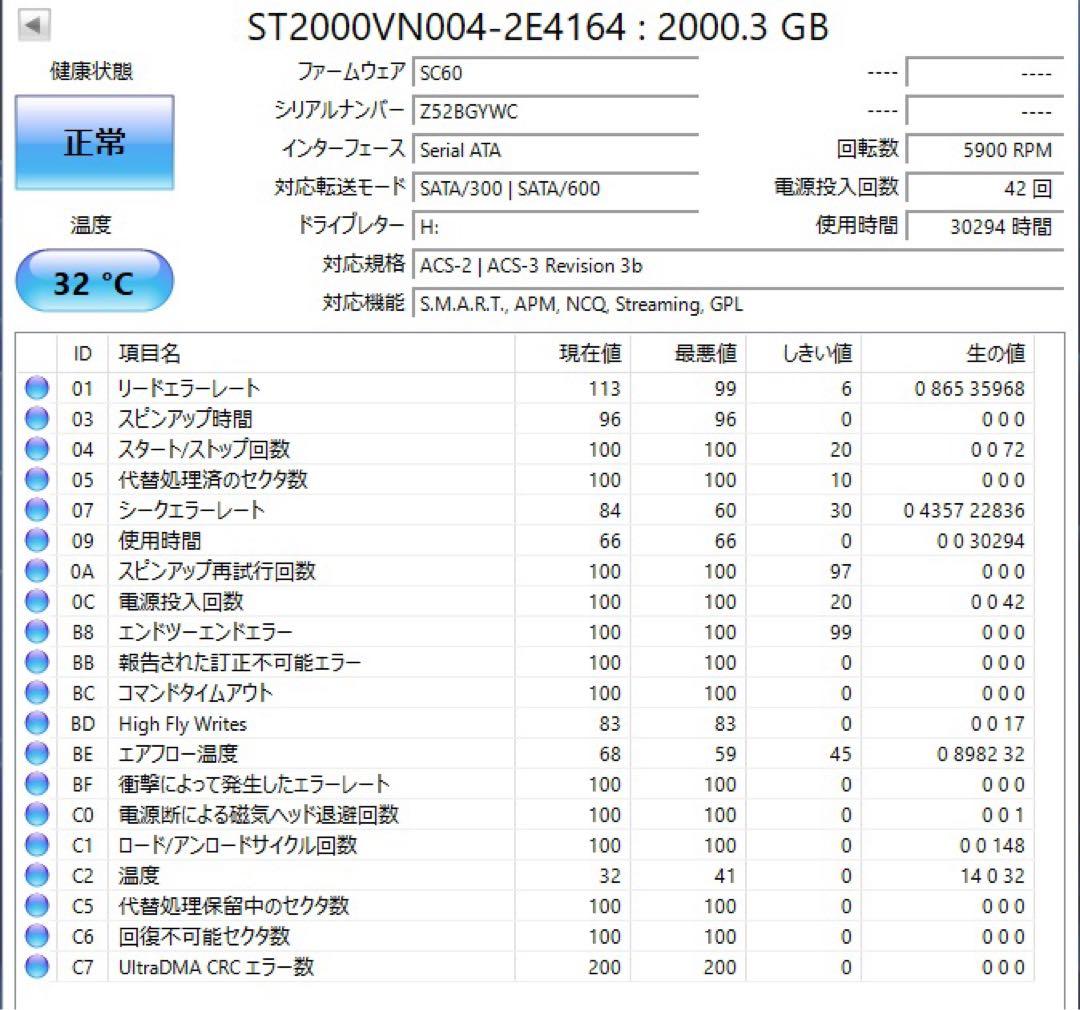
Task: Select status icon of row BE エアフロー温度
Action: click(x=37, y=753)
